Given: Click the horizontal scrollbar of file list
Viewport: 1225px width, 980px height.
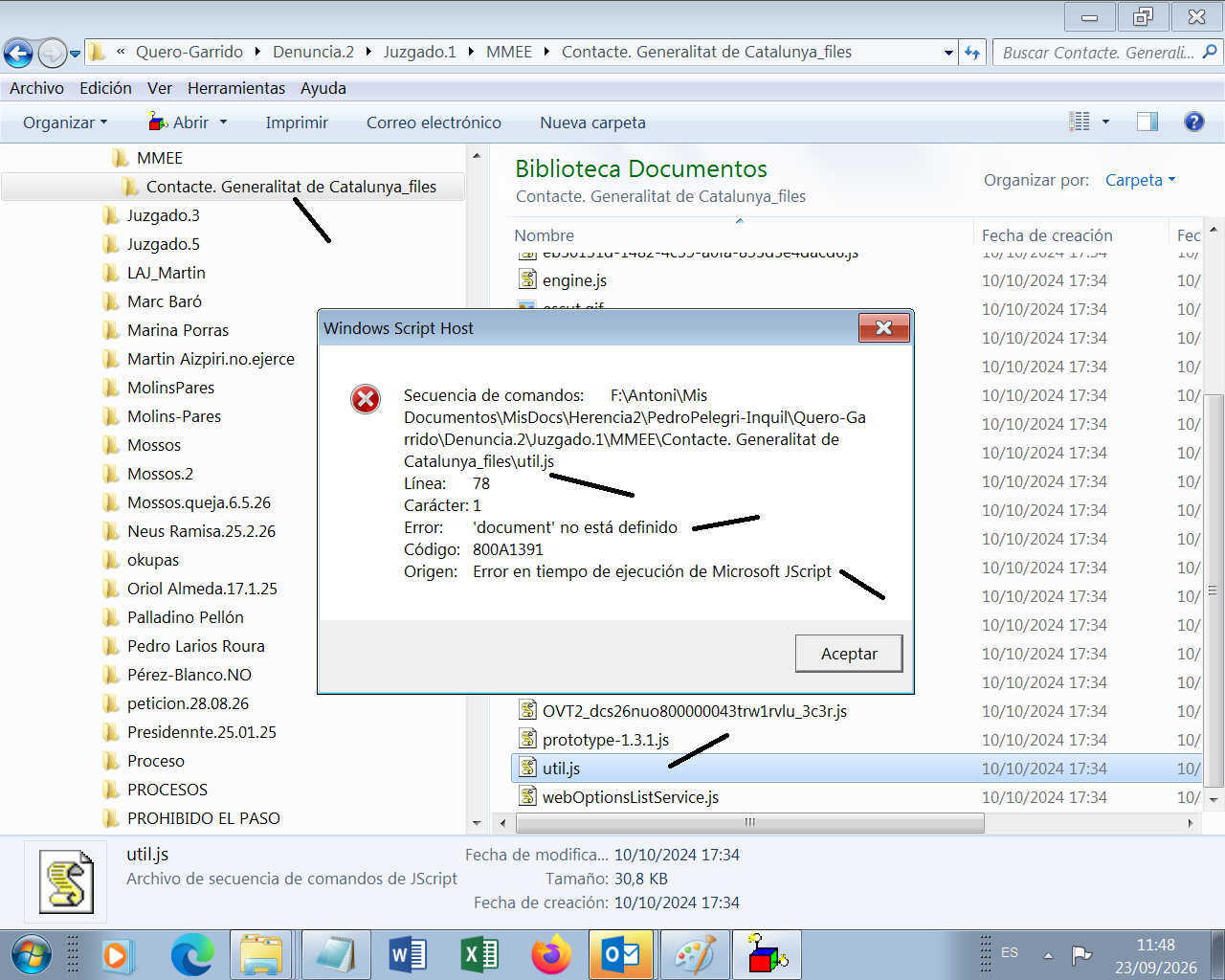Looking at the screenshot, I should click(750, 823).
